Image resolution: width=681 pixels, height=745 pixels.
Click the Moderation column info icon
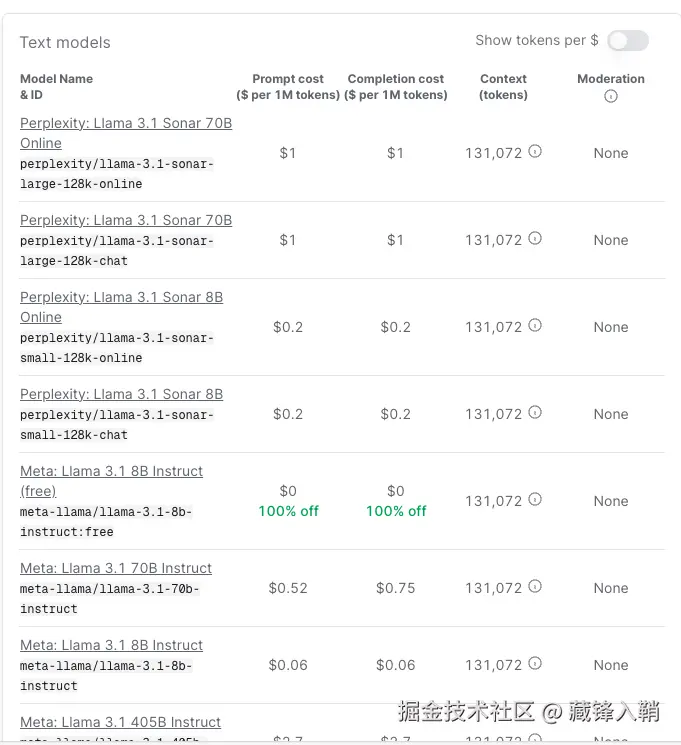click(x=611, y=96)
